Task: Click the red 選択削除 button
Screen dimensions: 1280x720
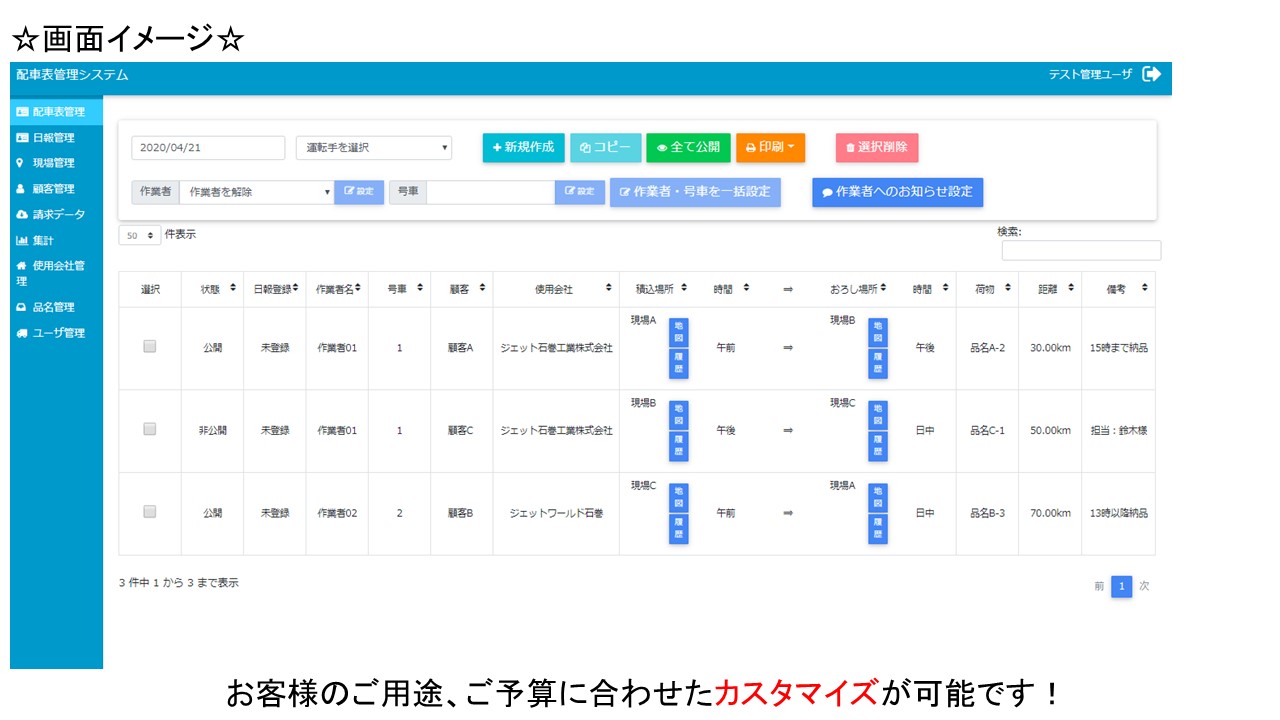Action: click(x=877, y=147)
